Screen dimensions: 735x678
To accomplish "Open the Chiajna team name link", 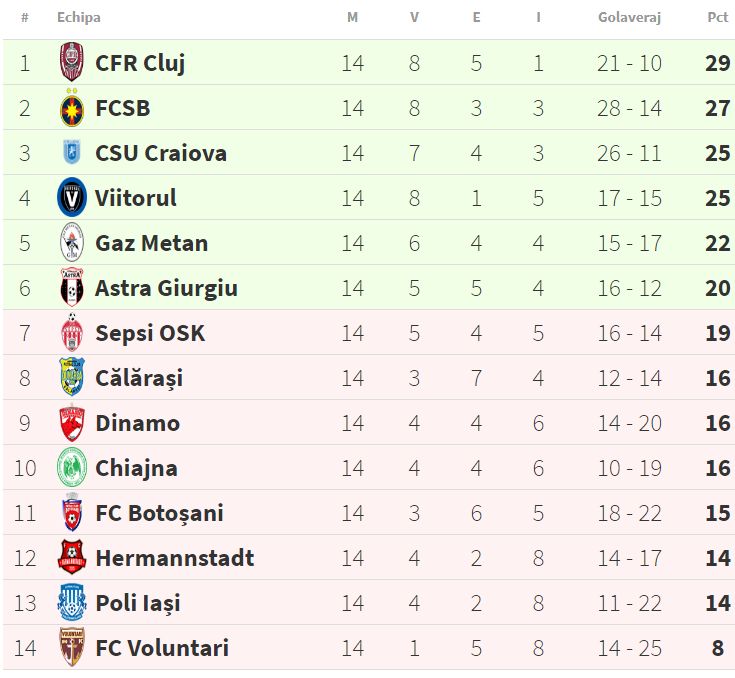I will [136, 468].
